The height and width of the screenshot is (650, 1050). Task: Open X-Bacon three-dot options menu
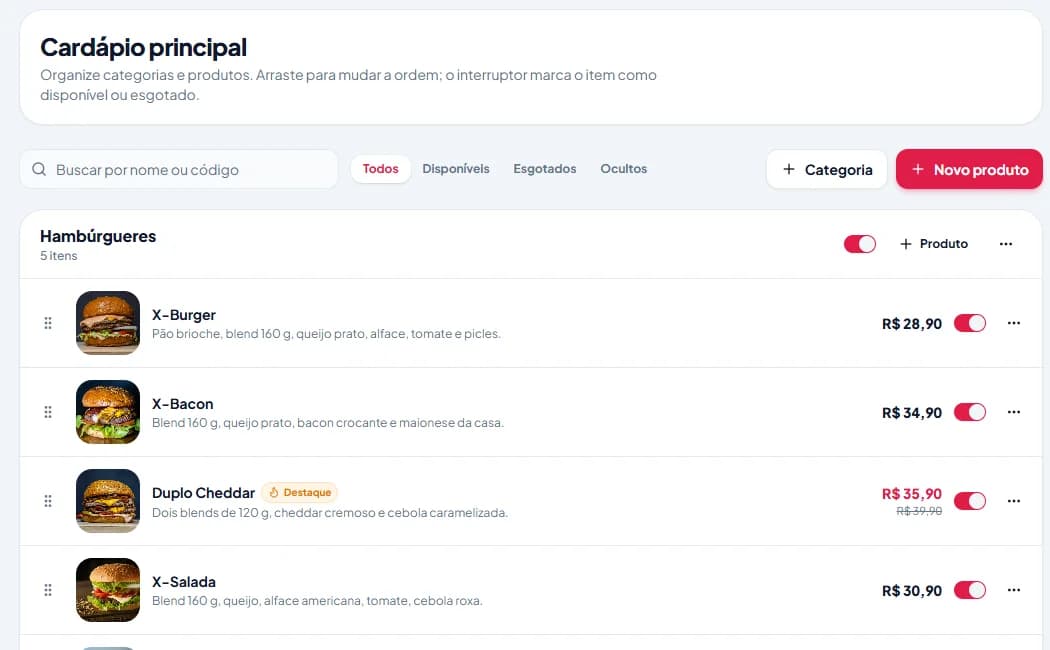(1014, 412)
